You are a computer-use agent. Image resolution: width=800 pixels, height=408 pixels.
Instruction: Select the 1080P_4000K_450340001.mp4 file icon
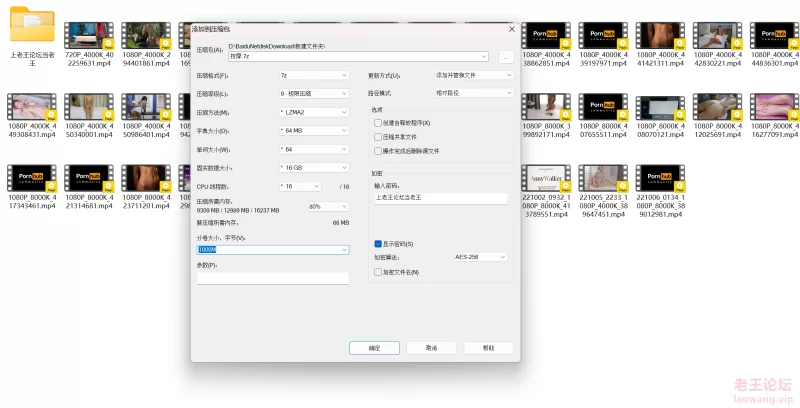(89, 107)
